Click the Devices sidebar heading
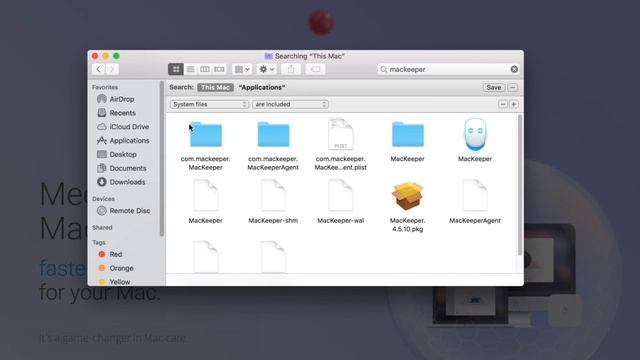Screen dimensions: 640x360 point(103,199)
